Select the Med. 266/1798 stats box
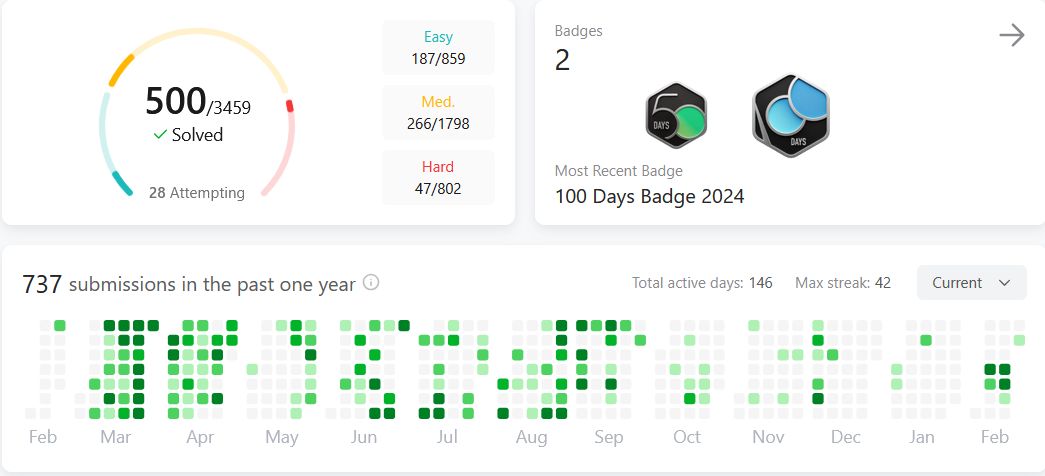The width and height of the screenshot is (1045, 476). pos(439,113)
